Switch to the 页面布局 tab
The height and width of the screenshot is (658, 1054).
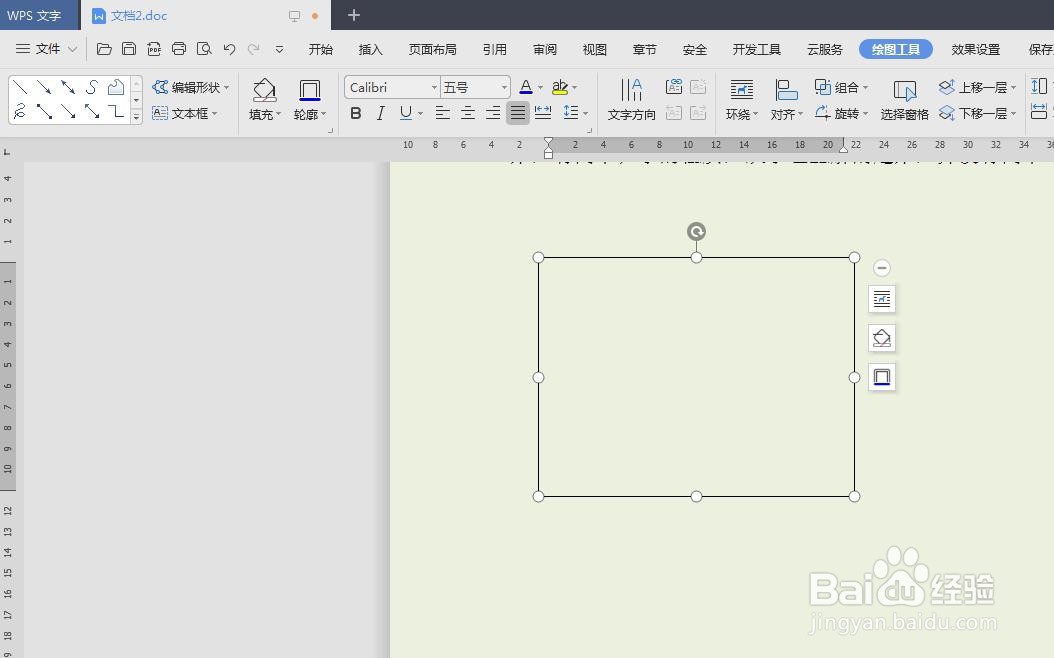coord(432,50)
